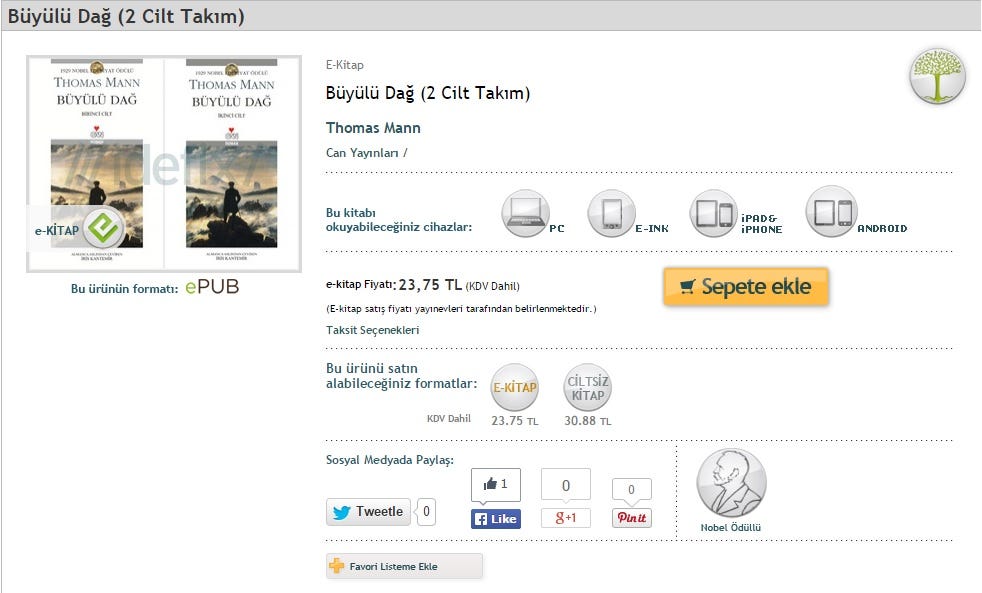This screenshot has height=593, width=982.
Task: Click the Pinterest pin count bubble
Action: point(631,490)
